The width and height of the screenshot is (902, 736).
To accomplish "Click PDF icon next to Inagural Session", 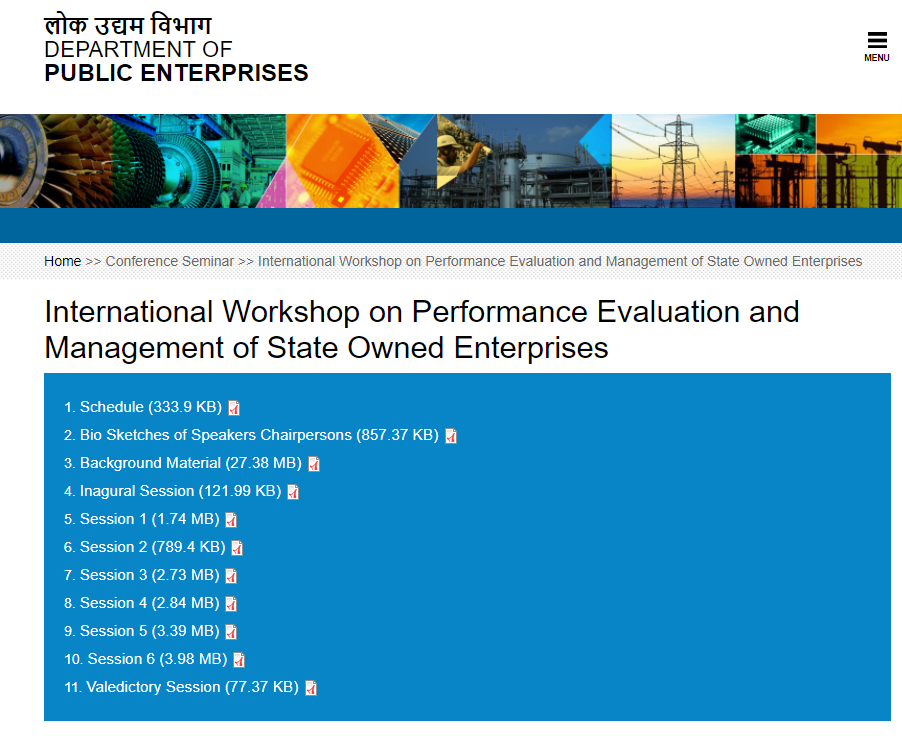I will (x=293, y=492).
